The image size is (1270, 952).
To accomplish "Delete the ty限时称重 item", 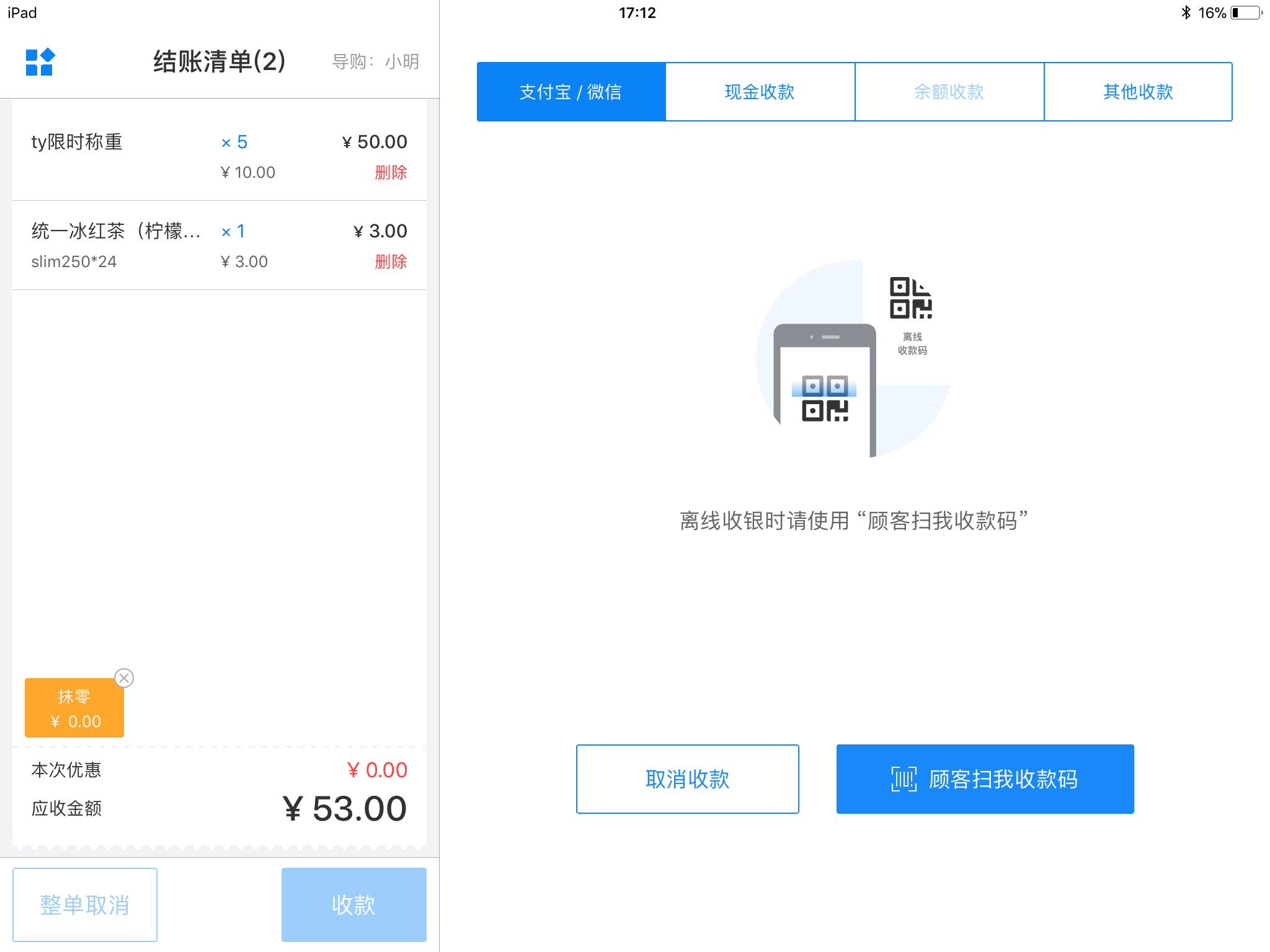I will (391, 172).
